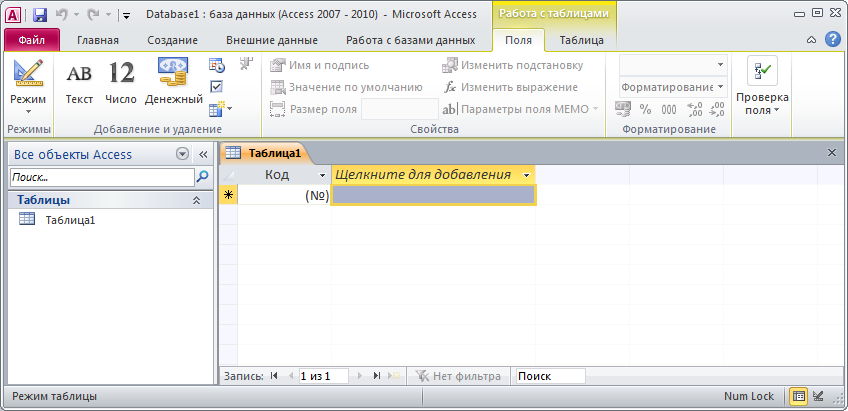Click the Save icon in quick access toolbar
Viewport: 848px width, 411px height.
point(39,15)
